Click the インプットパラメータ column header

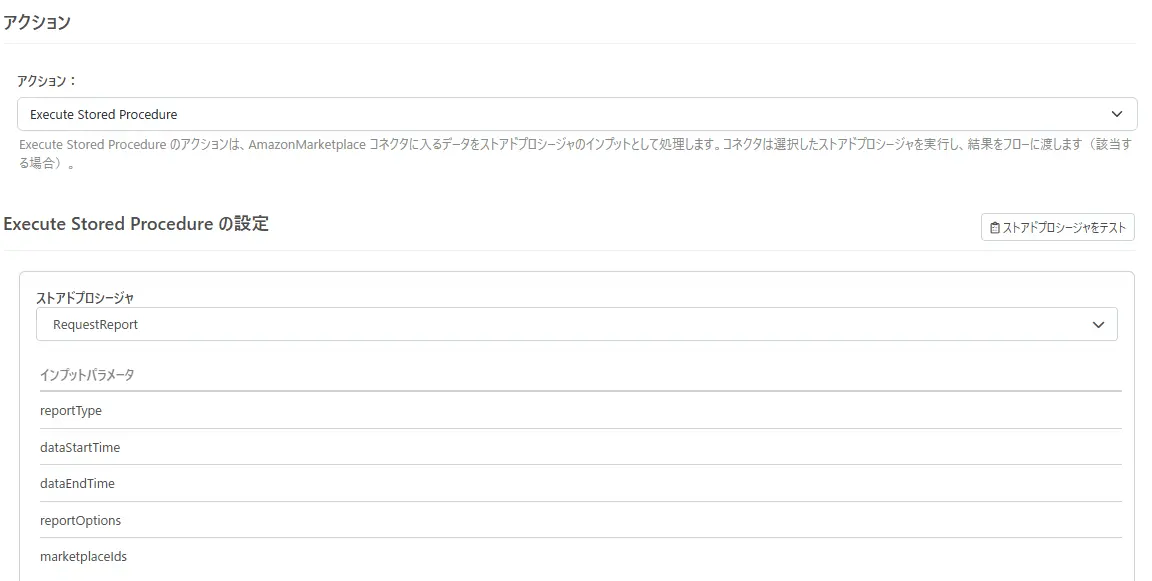coord(87,375)
